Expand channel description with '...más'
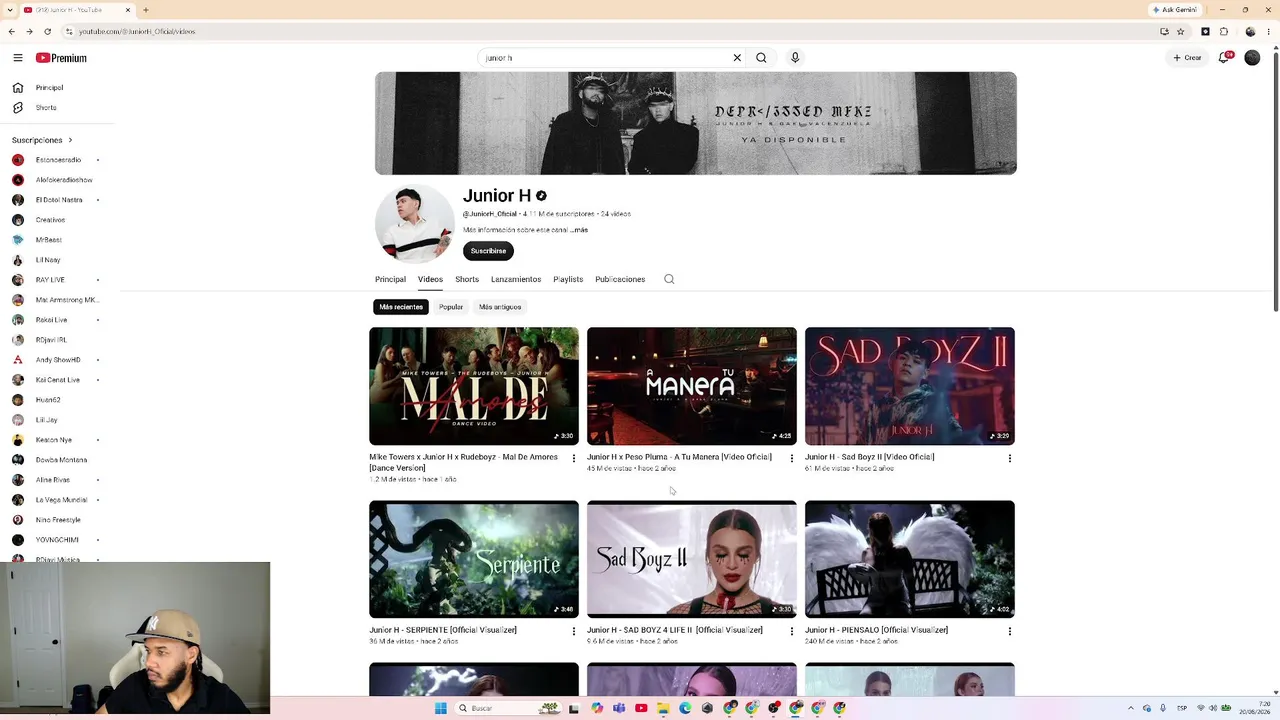This screenshot has height=720, width=1280. (x=579, y=230)
